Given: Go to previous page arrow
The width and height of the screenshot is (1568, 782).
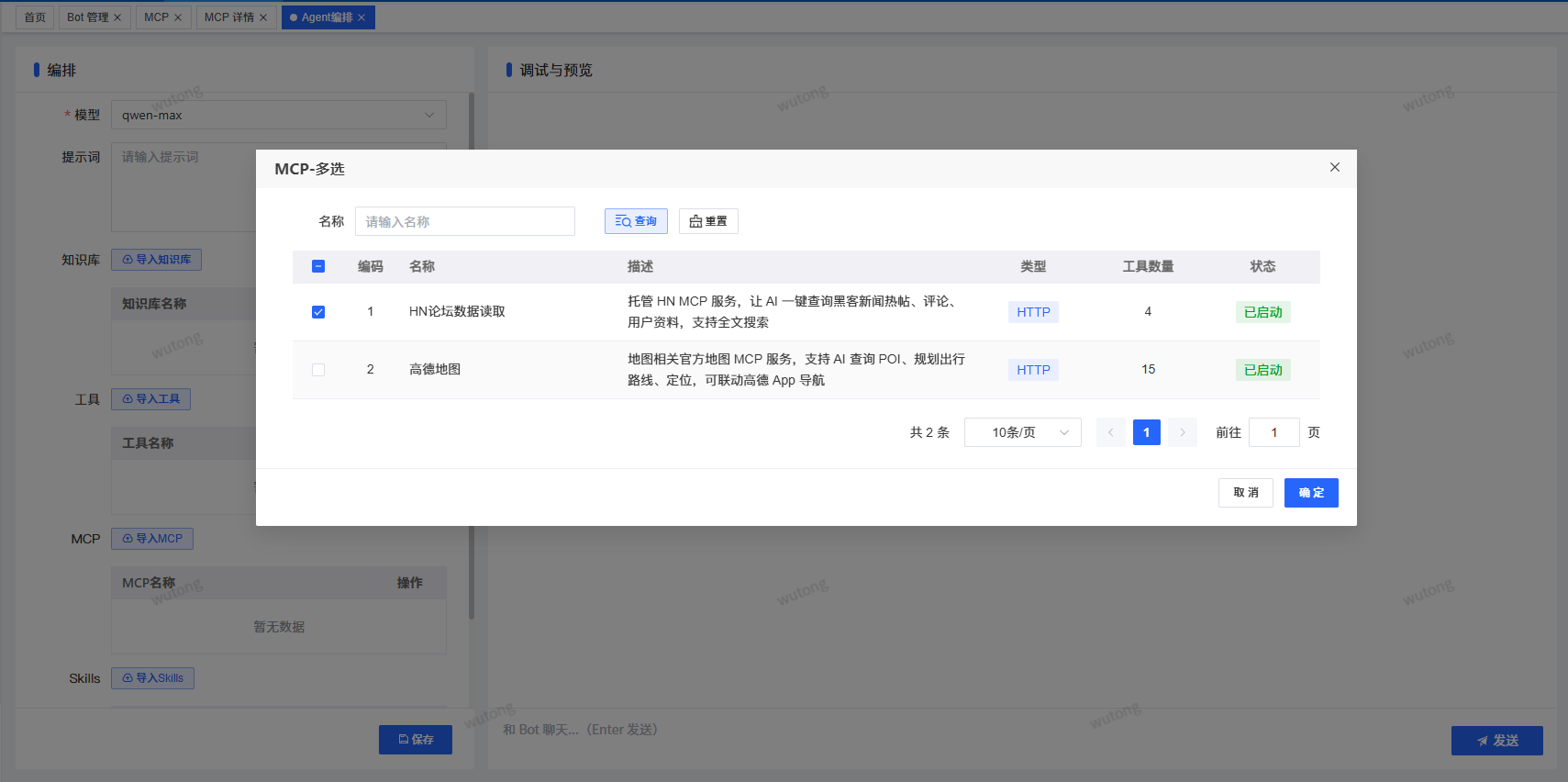Looking at the screenshot, I should tap(1110, 432).
